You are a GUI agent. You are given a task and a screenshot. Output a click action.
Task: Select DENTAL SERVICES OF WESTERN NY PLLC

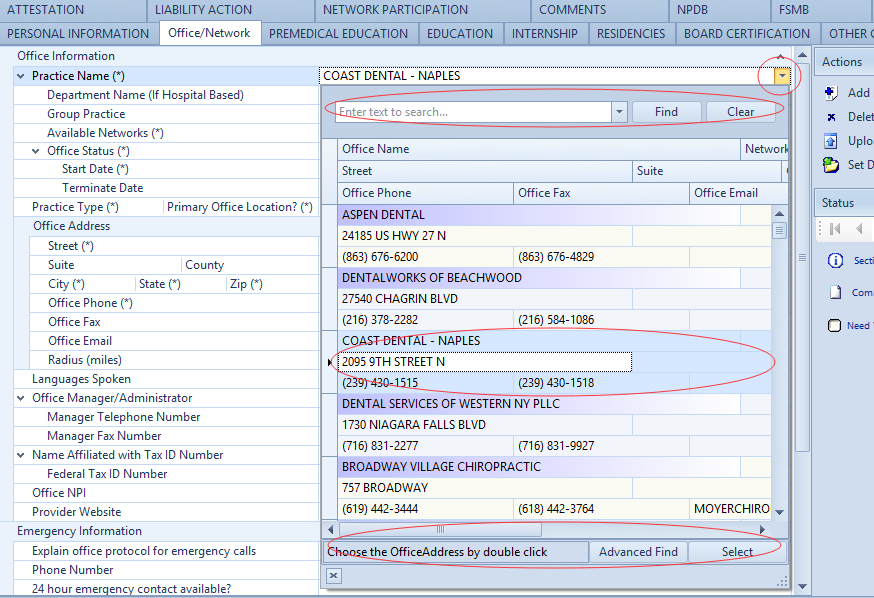538,403
